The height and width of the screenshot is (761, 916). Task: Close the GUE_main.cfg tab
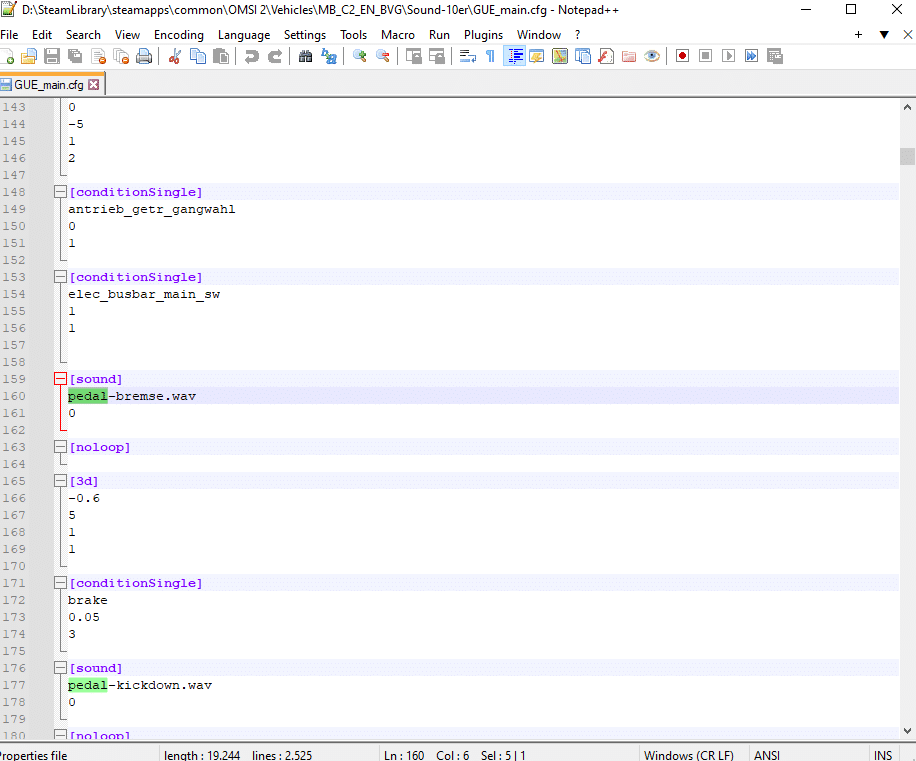pyautogui.click(x=94, y=85)
